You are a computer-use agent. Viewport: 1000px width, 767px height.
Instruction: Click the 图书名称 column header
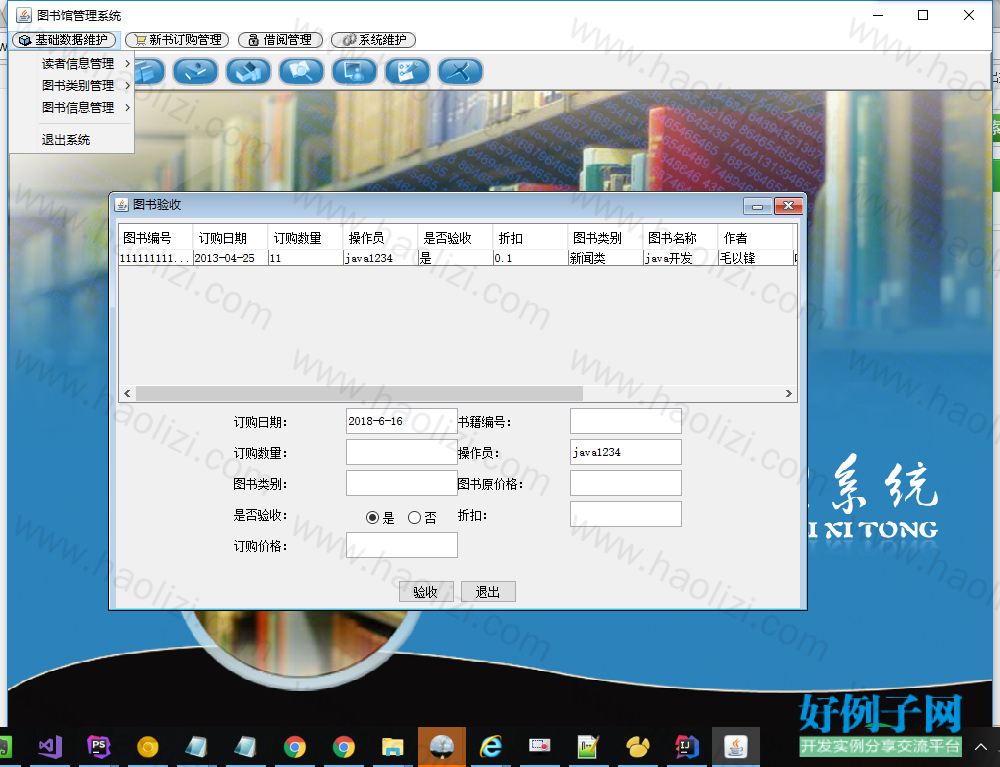(x=680, y=238)
